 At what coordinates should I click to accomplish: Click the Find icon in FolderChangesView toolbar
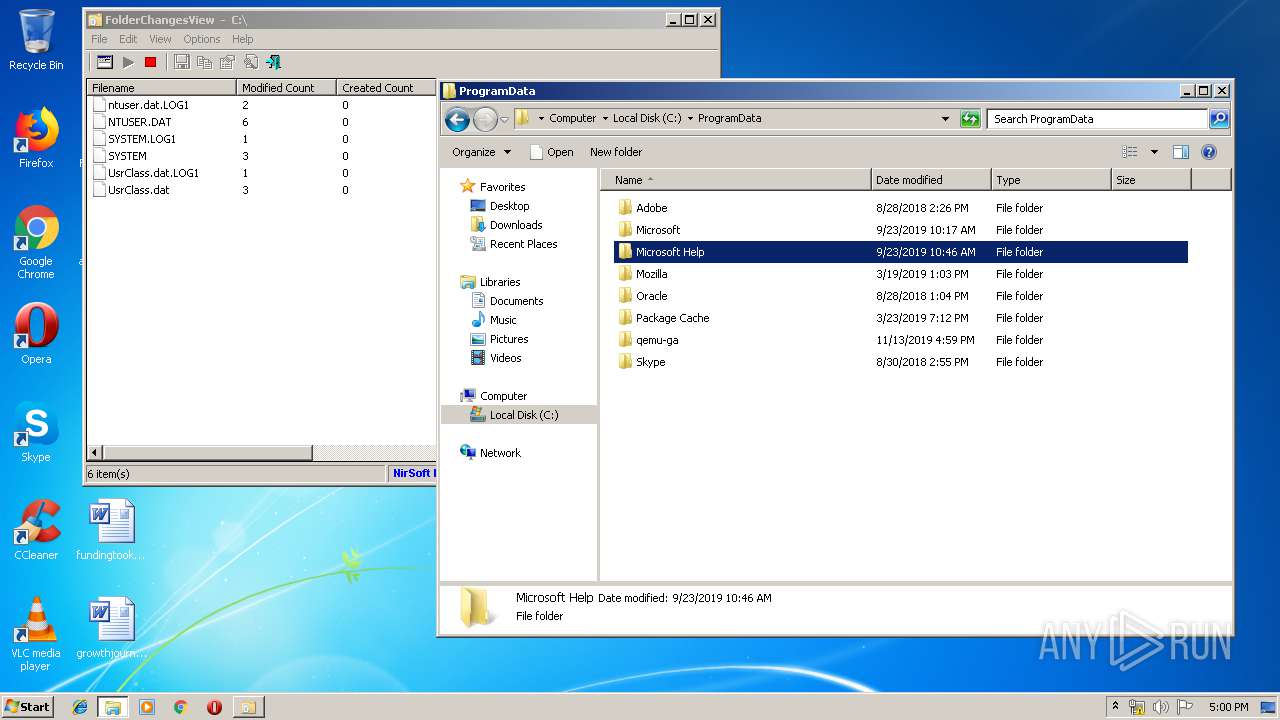tap(250, 62)
